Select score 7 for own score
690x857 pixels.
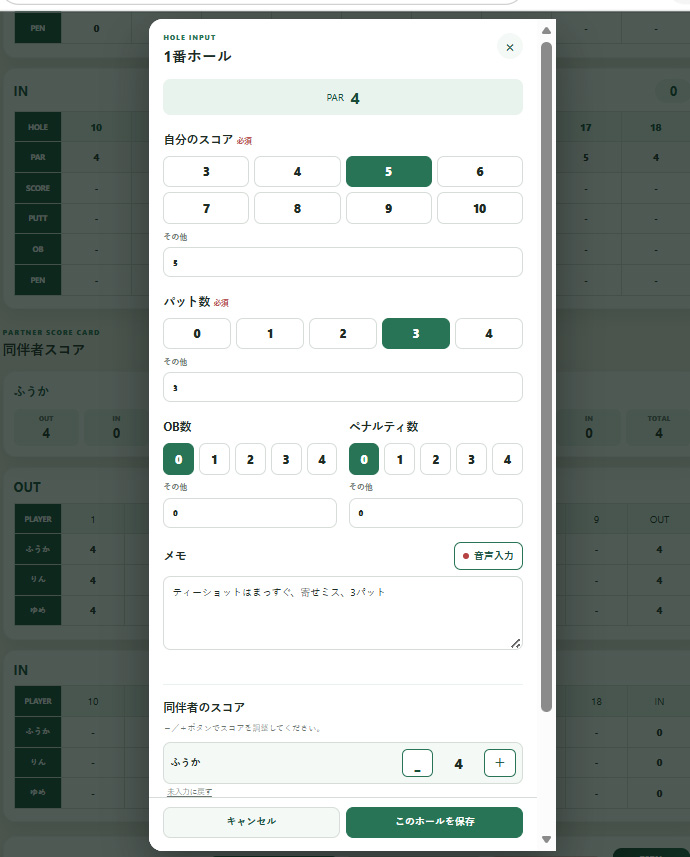206,208
